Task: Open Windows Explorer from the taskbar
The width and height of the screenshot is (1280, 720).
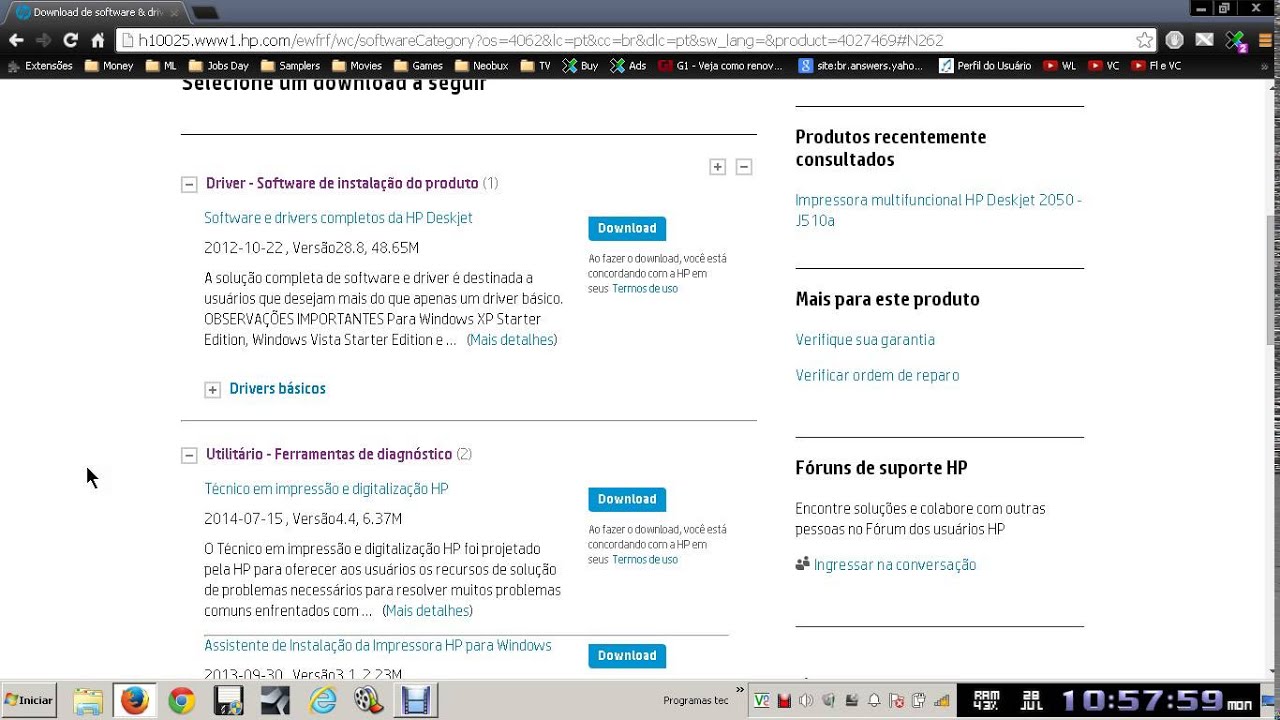Action: pyautogui.click(x=88, y=700)
